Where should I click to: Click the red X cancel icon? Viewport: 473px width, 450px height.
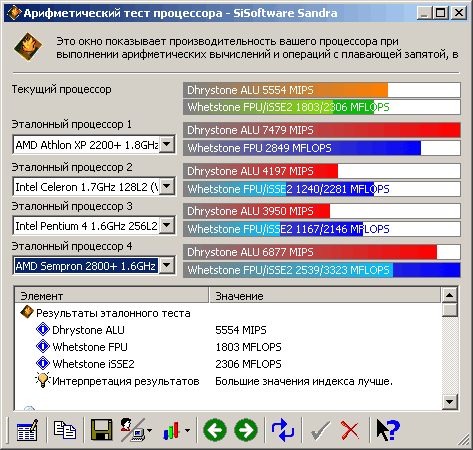tap(350, 430)
